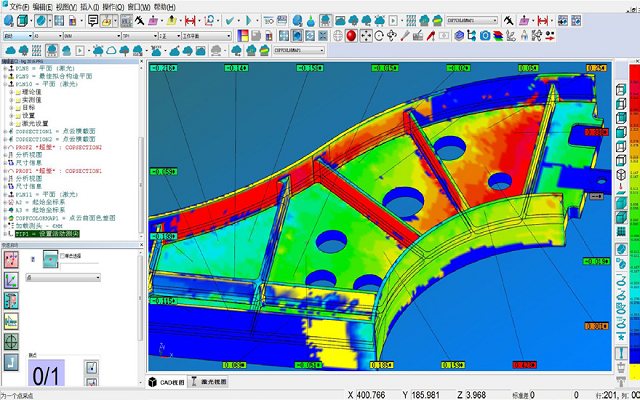Click the dotted grid pointcloud icon in third toolbar
640x400 pixels.
[x=37, y=51]
